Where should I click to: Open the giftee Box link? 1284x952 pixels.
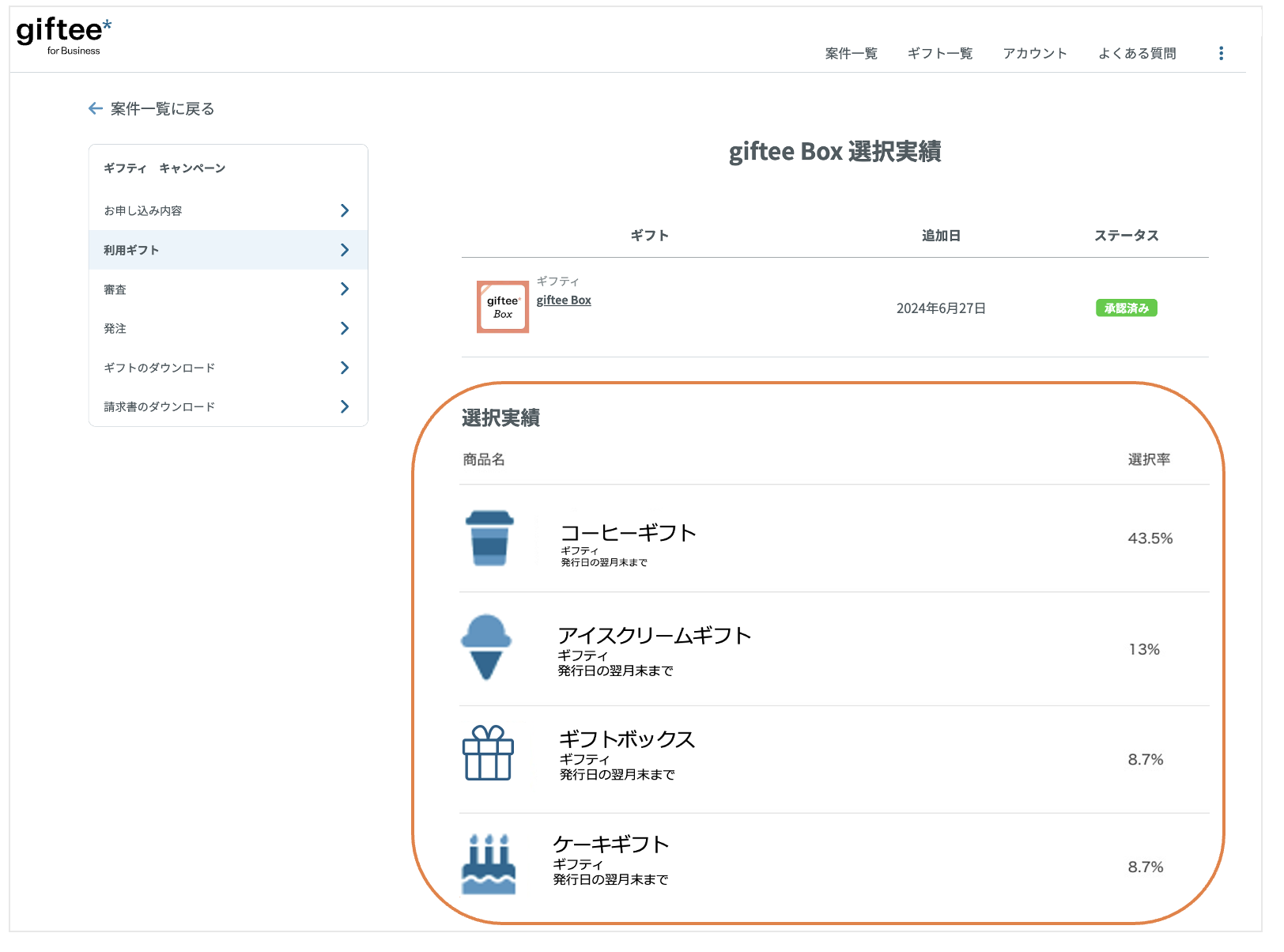point(564,300)
